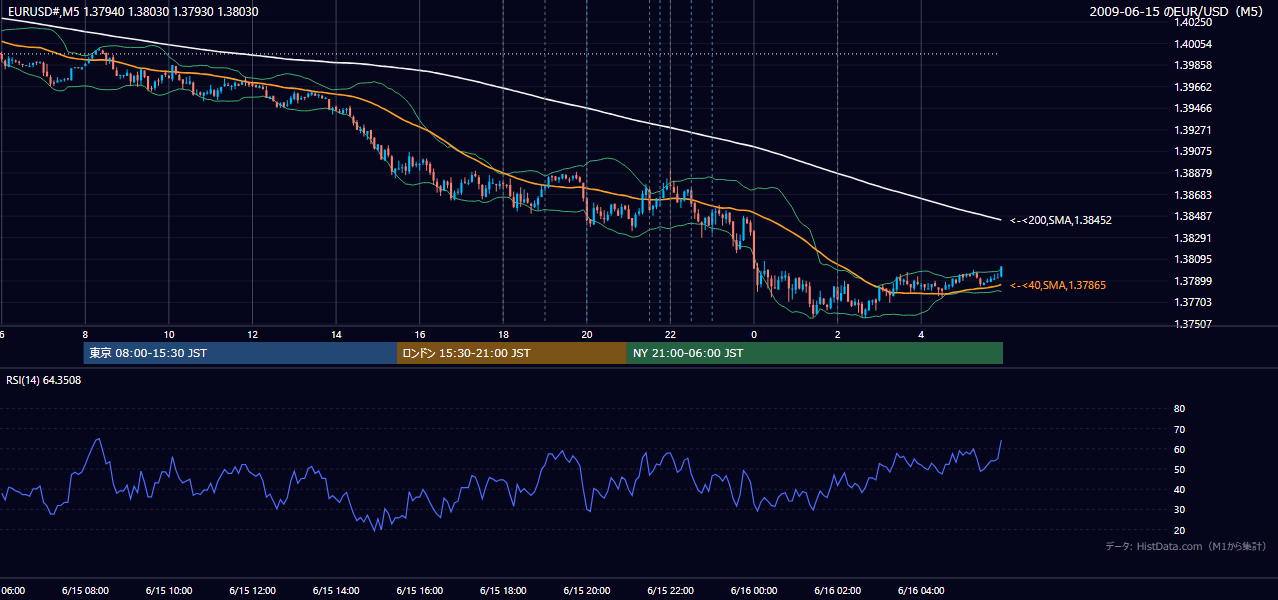This screenshot has height=600, width=1278.
Task: Click hour tick 4 under the price chart
Action: pos(921,335)
